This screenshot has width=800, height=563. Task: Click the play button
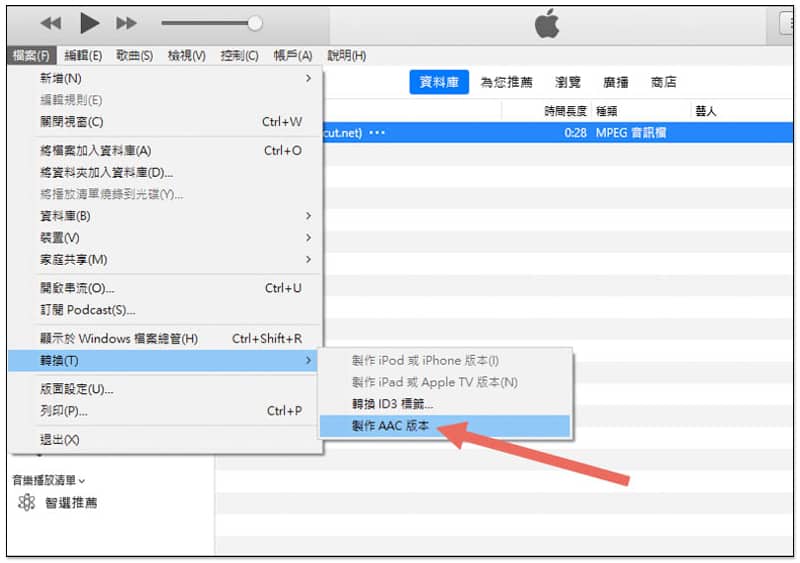click(x=89, y=23)
